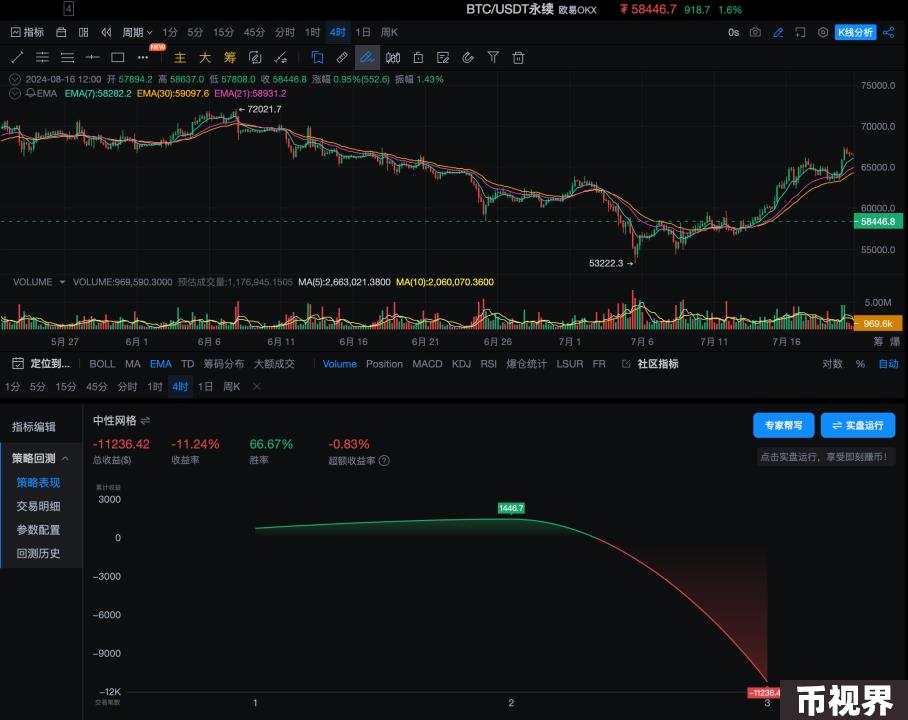The height and width of the screenshot is (720, 908).
Task: Select 1分 timeframe in top toolbar
Action: pyautogui.click(x=170, y=32)
